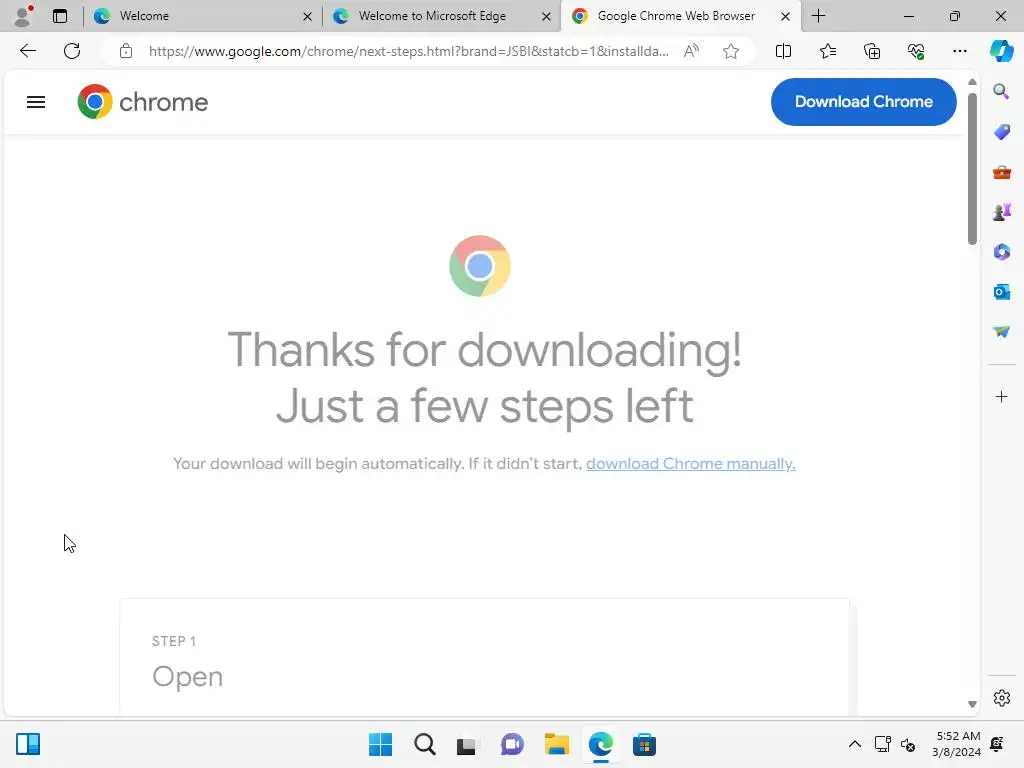The height and width of the screenshot is (768, 1024).
Task: Go back to previous page
Action: tap(27, 51)
